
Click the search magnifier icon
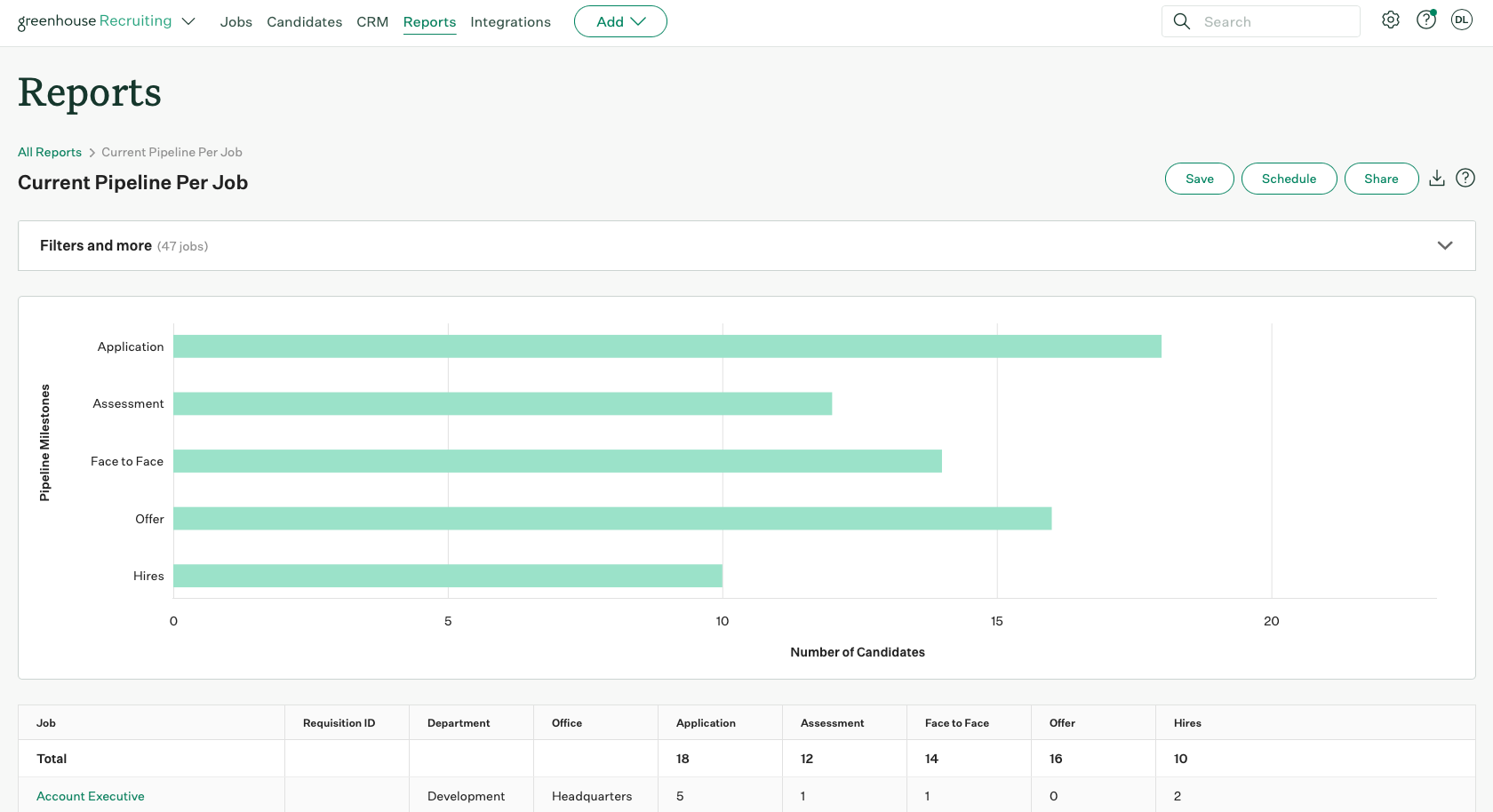click(x=1182, y=21)
